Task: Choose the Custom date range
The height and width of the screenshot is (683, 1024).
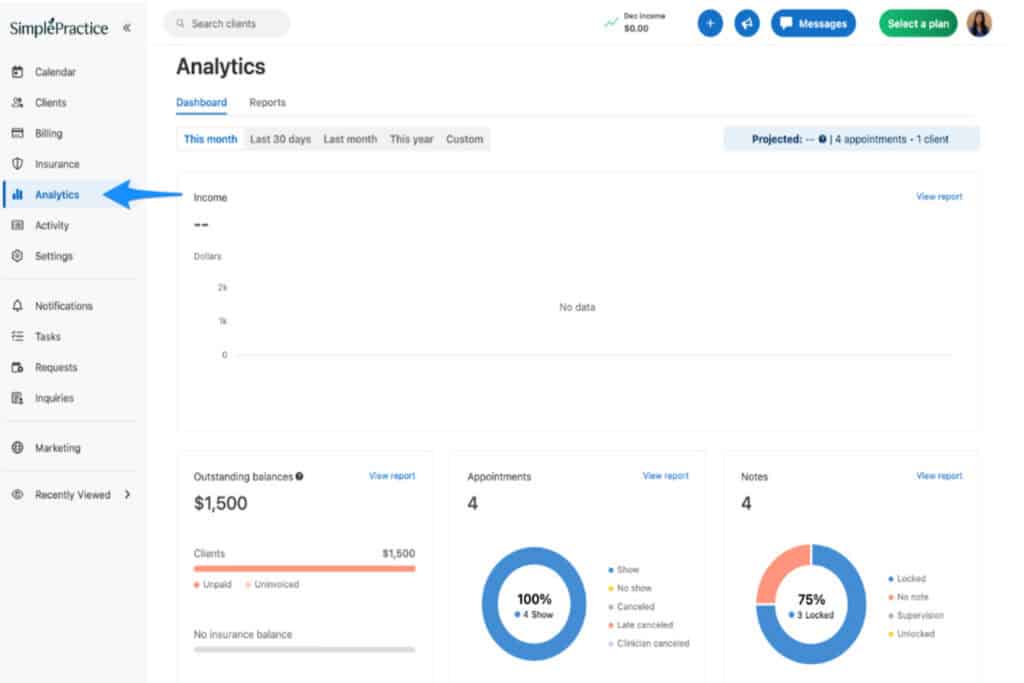Action: (464, 139)
